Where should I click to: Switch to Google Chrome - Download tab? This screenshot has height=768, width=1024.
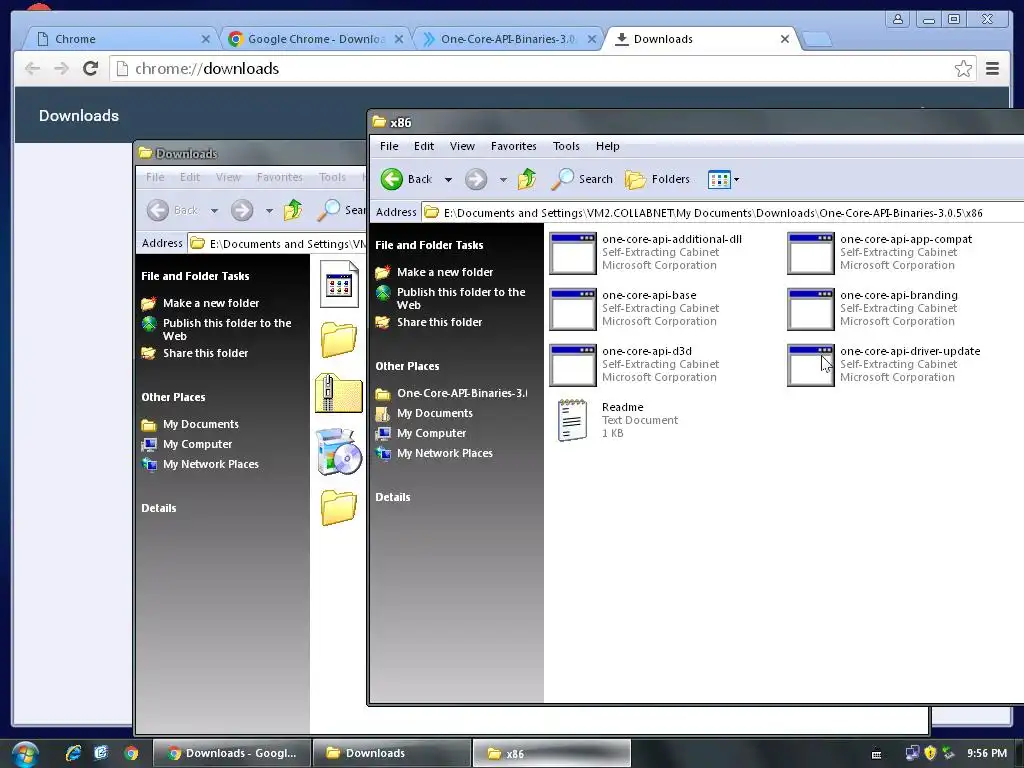pos(316,39)
